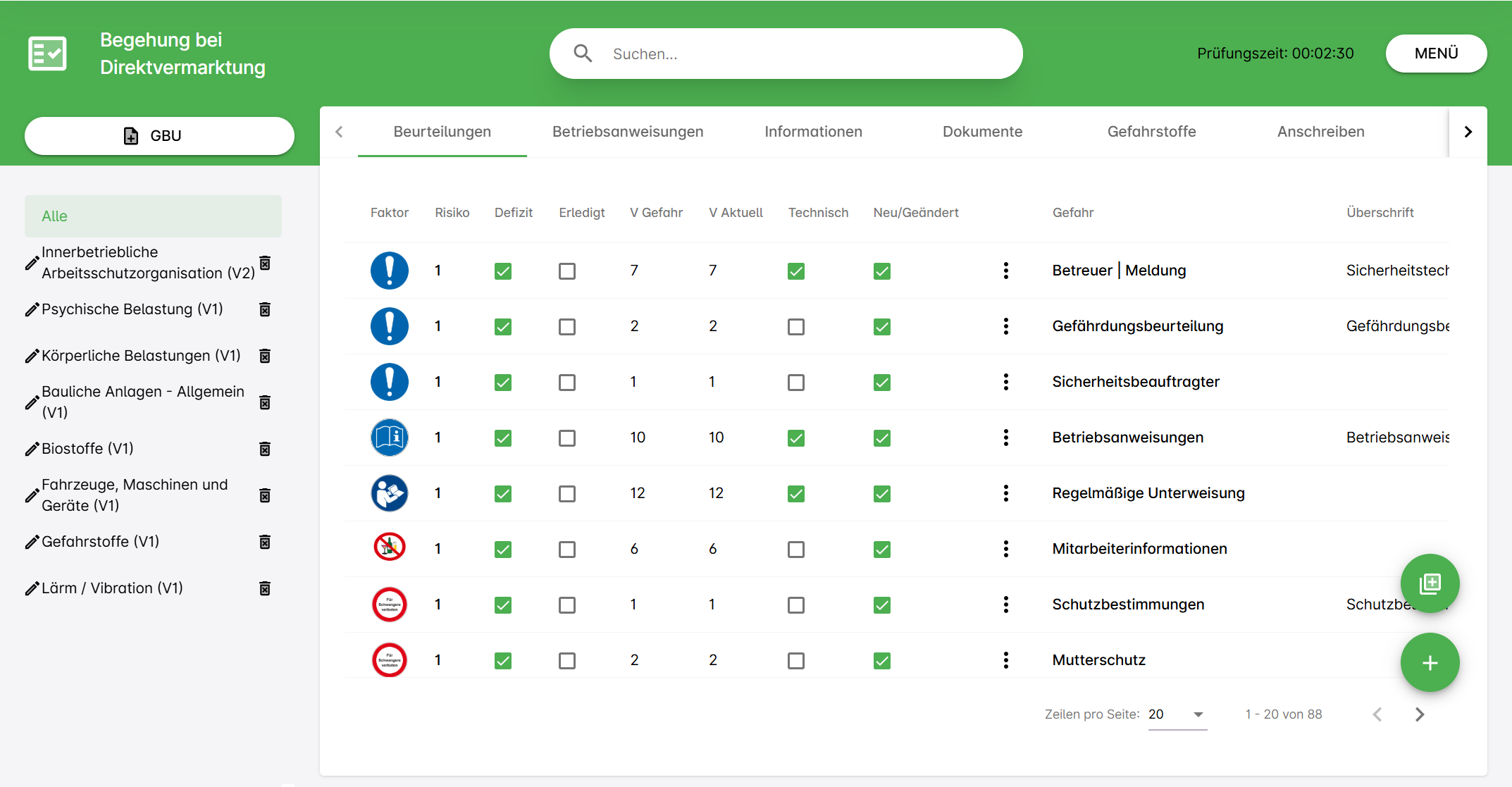The height and width of the screenshot is (787, 1512).
Task: Edit Biostoffe (V1) with the pencil icon
Action: pyautogui.click(x=32, y=449)
